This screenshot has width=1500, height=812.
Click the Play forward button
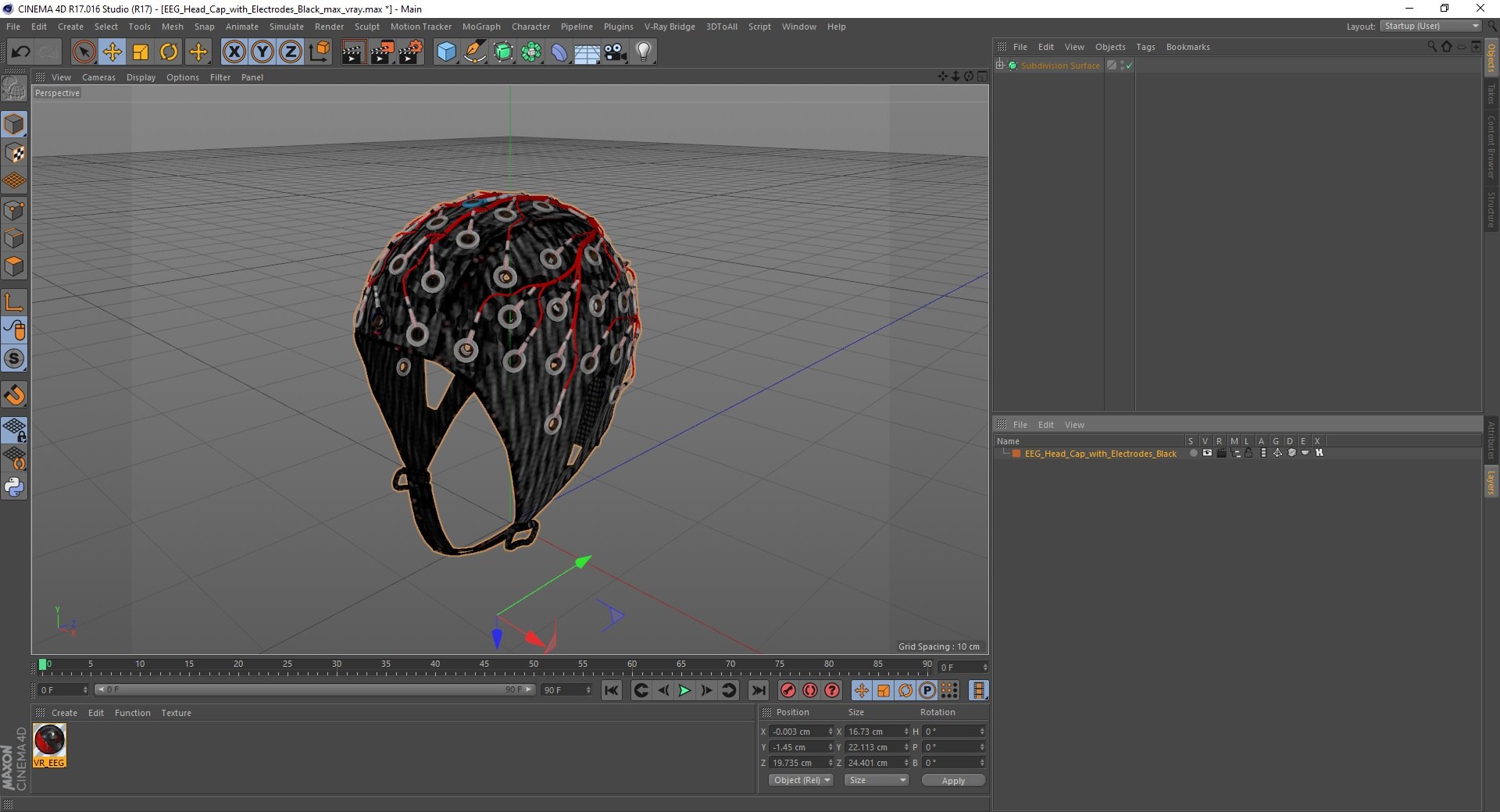(684, 690)
